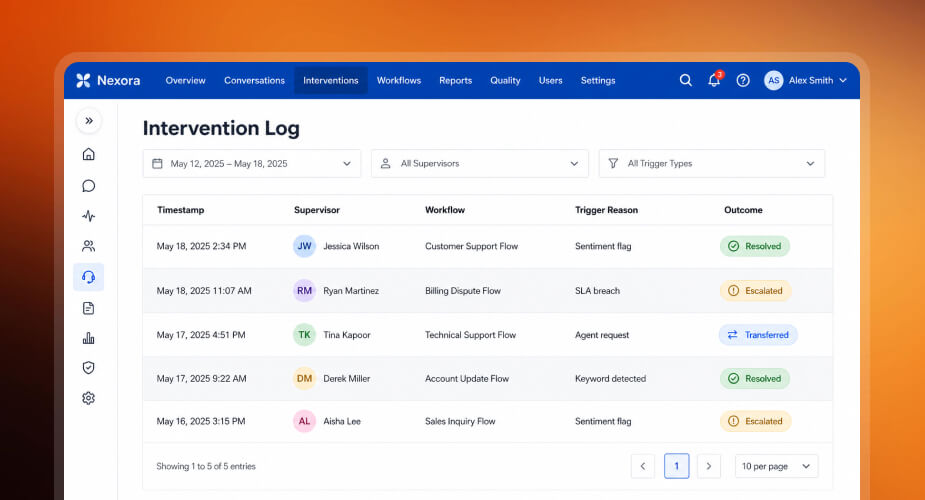Click timestamp May 18, 2025 11:07 AM
This screenshot has height=500, width=925.
point(204,291)
